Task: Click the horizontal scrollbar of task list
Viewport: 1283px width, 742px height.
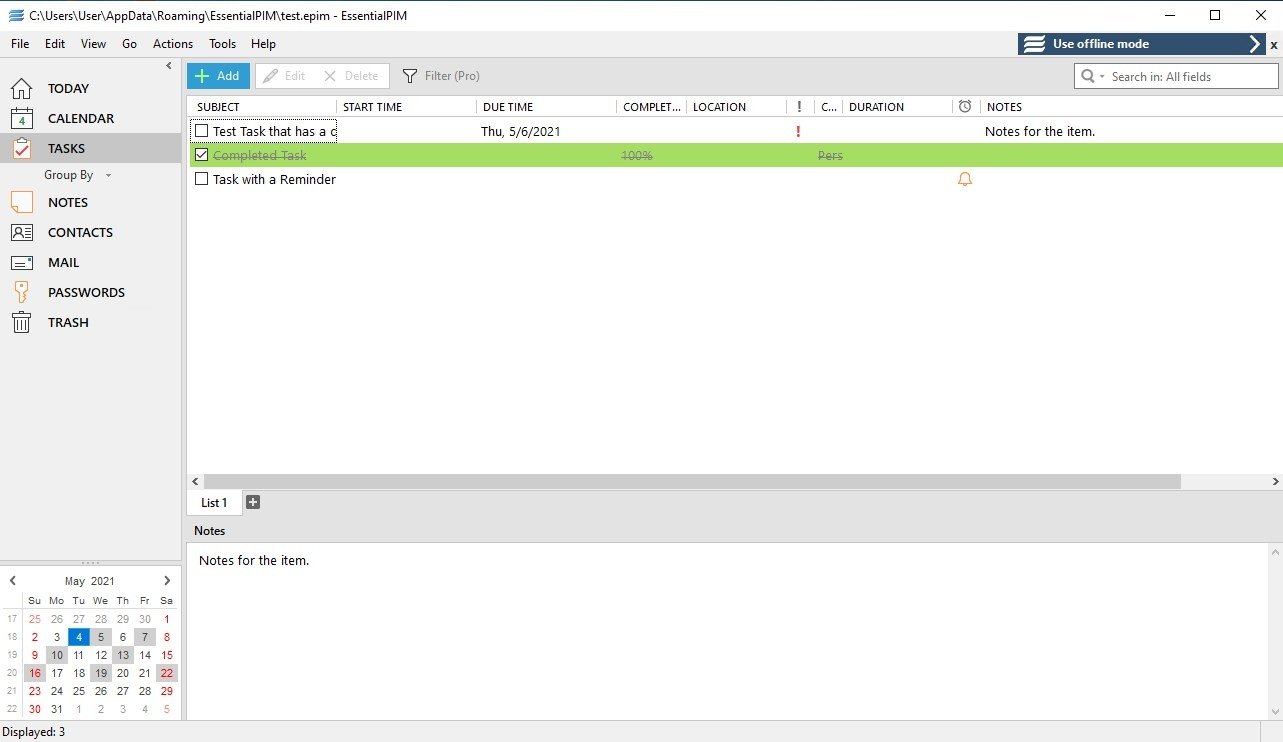Action: (691, 481)
